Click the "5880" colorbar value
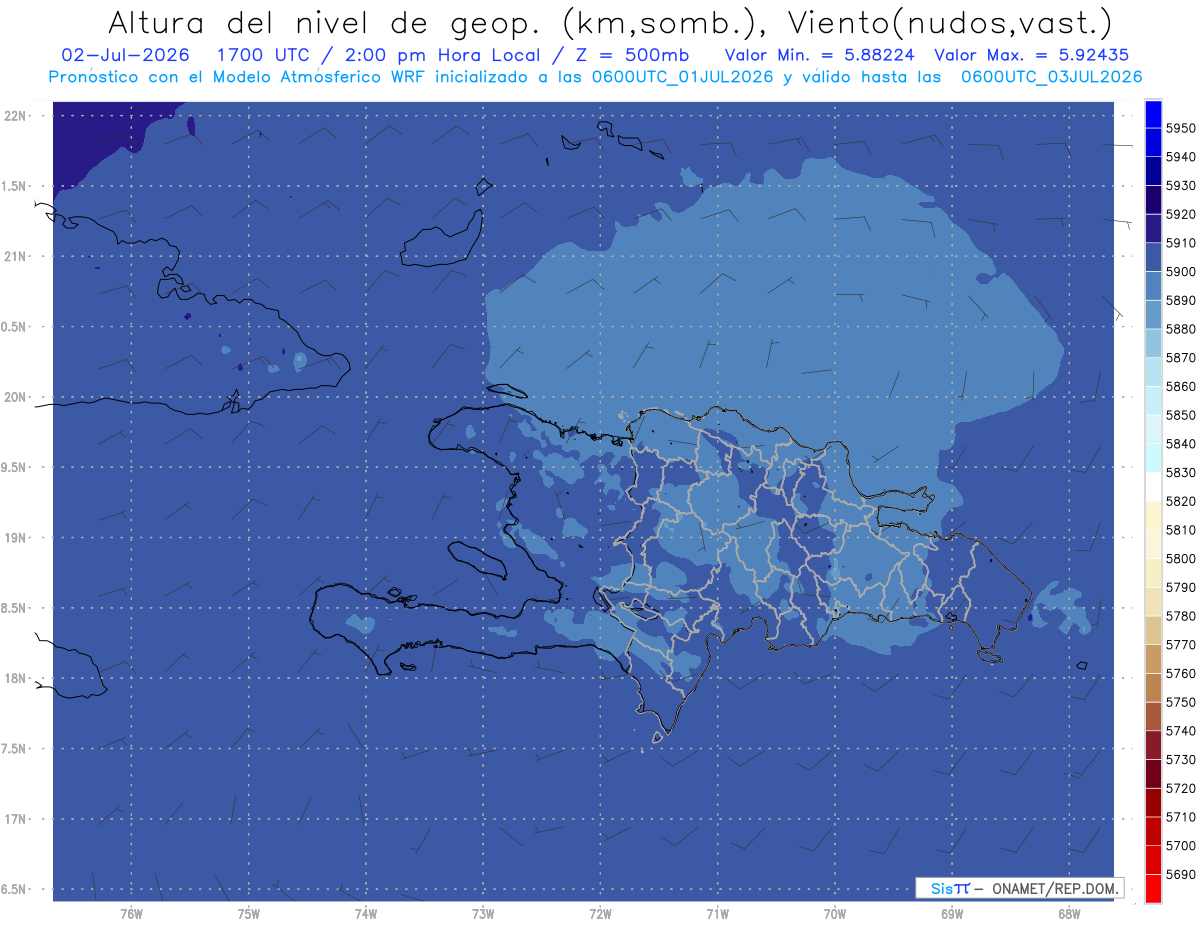 click(x=1181, y=329)
